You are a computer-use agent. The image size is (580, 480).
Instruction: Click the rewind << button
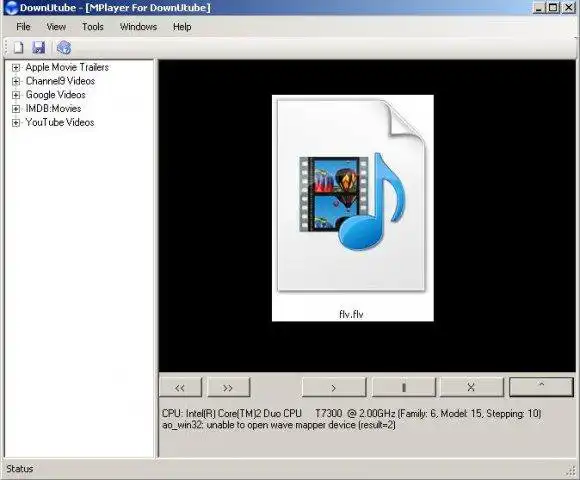pos(181,387)
